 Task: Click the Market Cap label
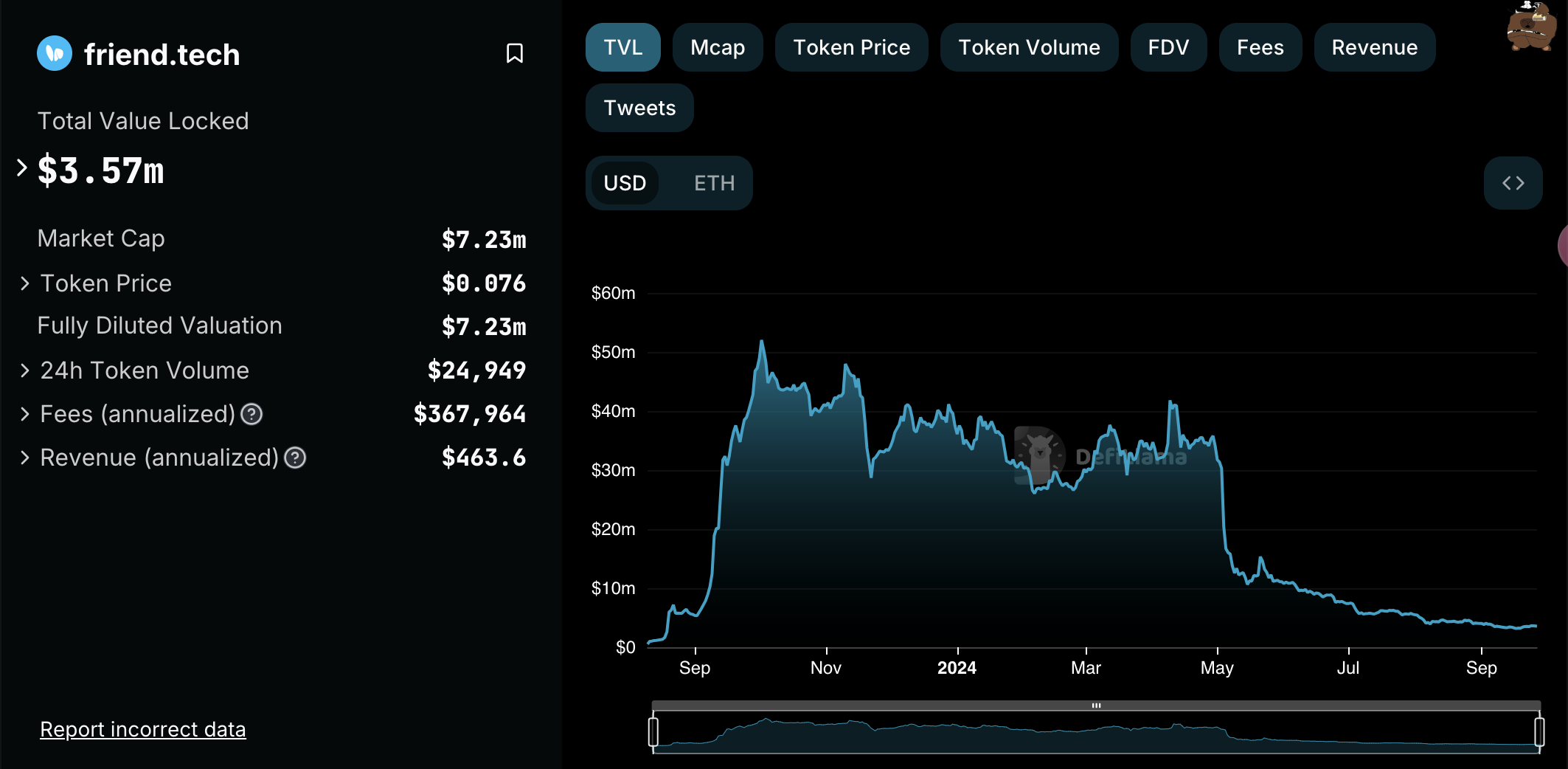click(101, 238)
